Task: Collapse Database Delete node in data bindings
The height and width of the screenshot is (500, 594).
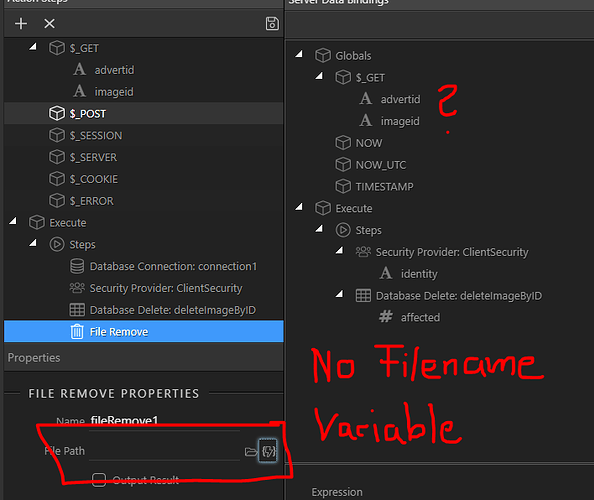Action: click(339, 294)
